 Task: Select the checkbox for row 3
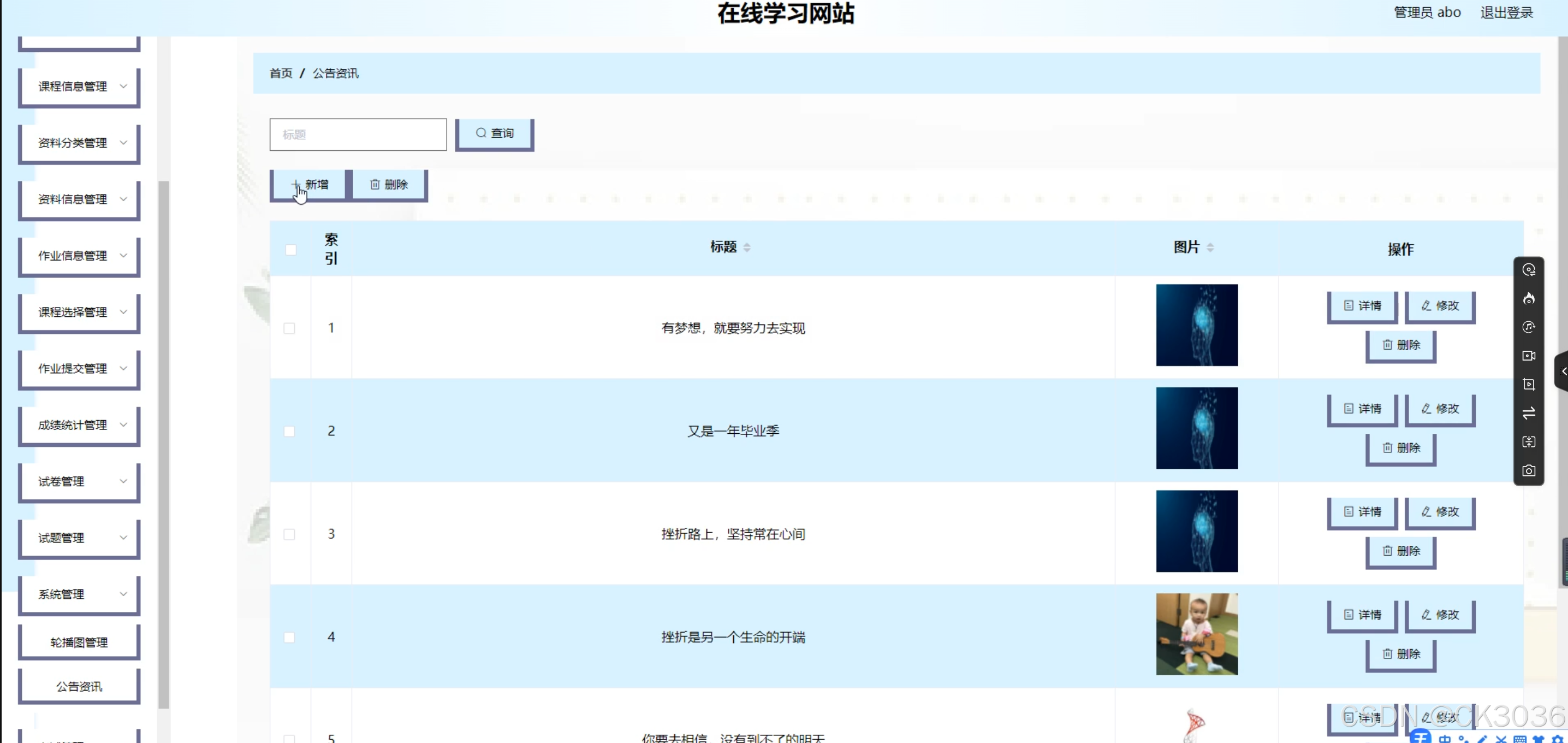[289, 534]
